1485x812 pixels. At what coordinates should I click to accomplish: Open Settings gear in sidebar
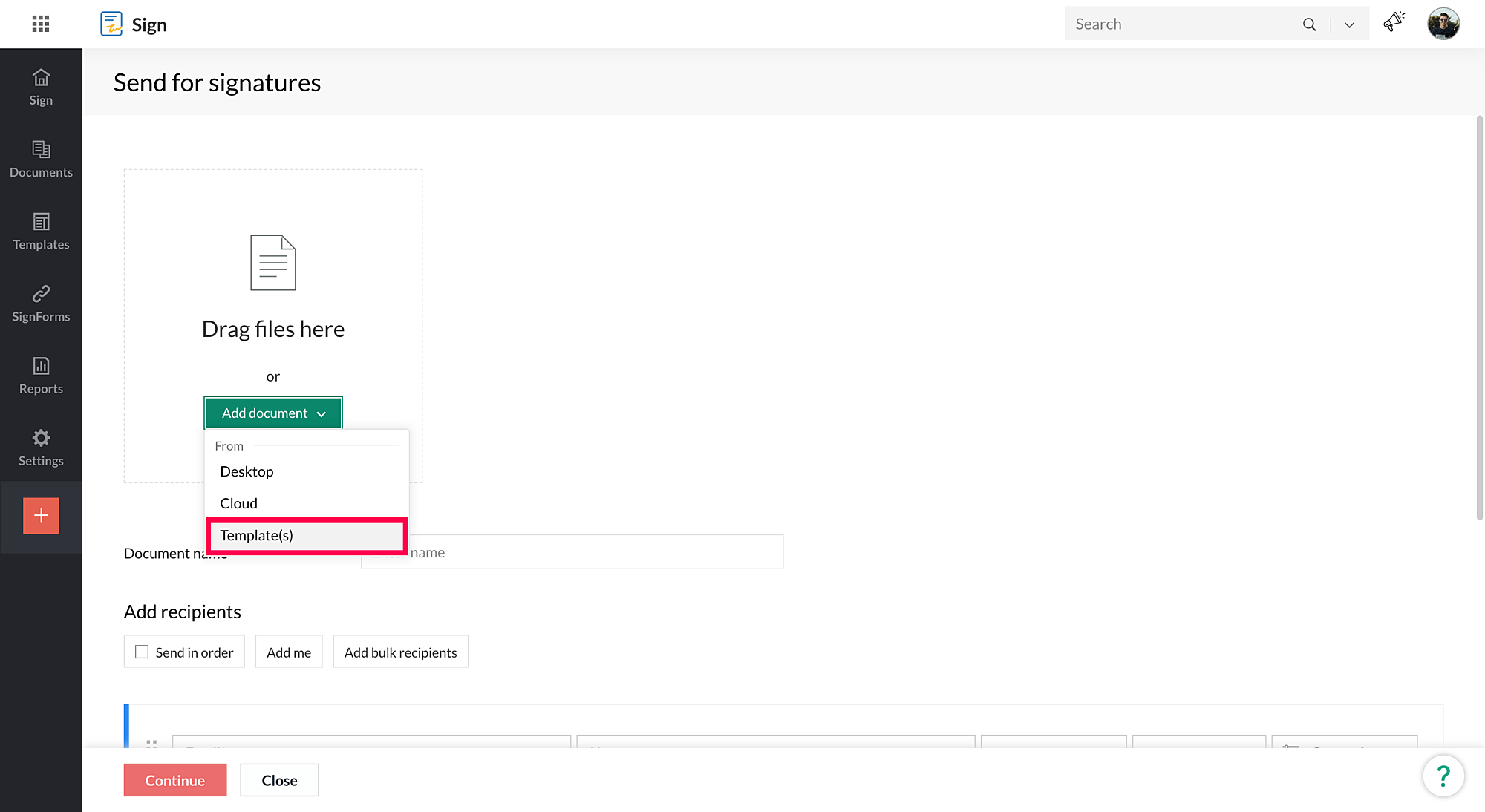click(41, 447)
